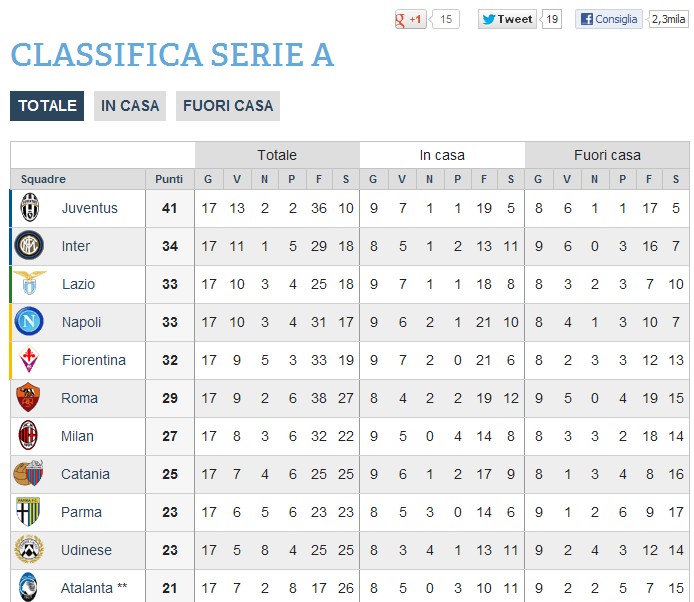Click the Napoli N logo
Viewport: 694px width, 602px height.
[29, 321]
